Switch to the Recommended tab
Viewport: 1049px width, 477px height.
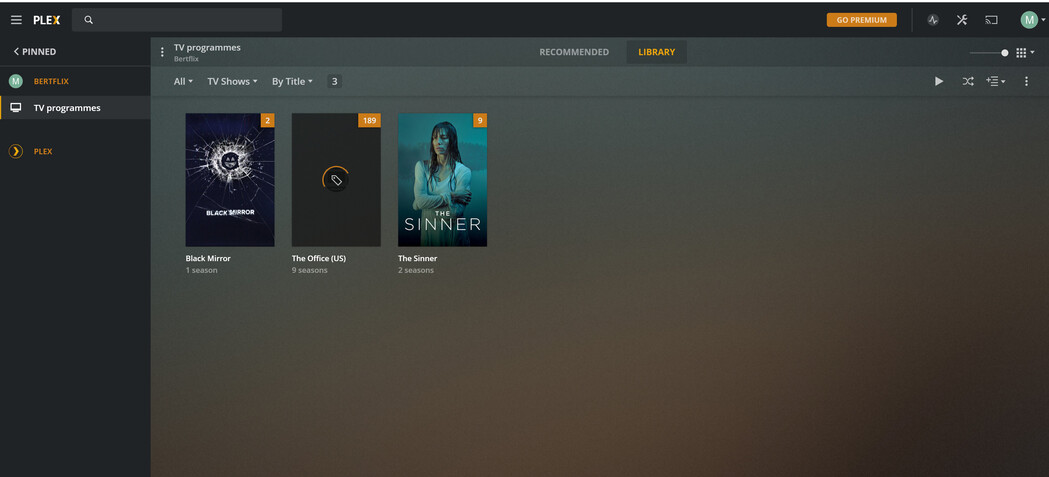tap(574, 52)
